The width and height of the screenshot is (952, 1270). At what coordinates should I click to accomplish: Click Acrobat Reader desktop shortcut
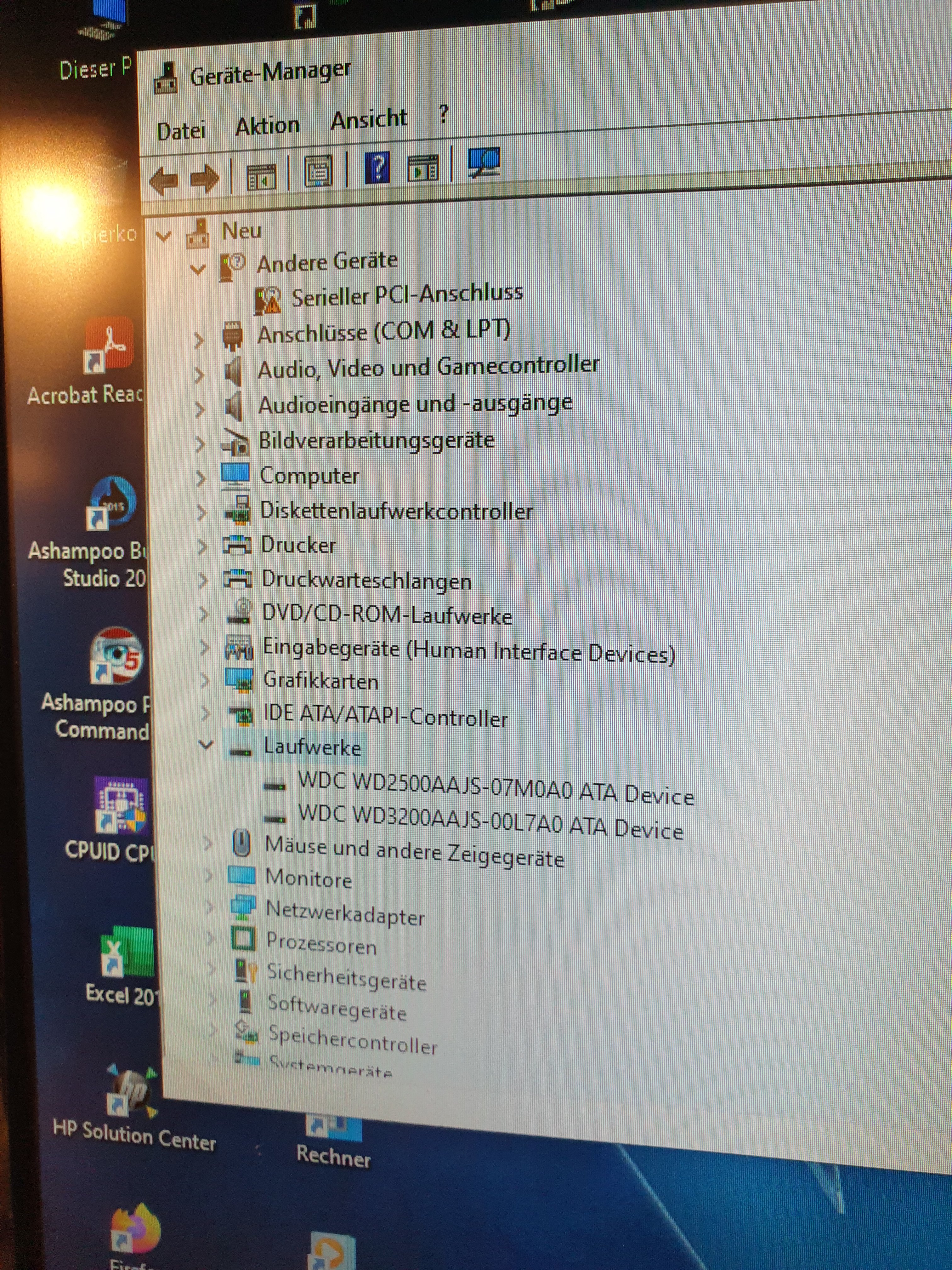(x=109, y=346)
